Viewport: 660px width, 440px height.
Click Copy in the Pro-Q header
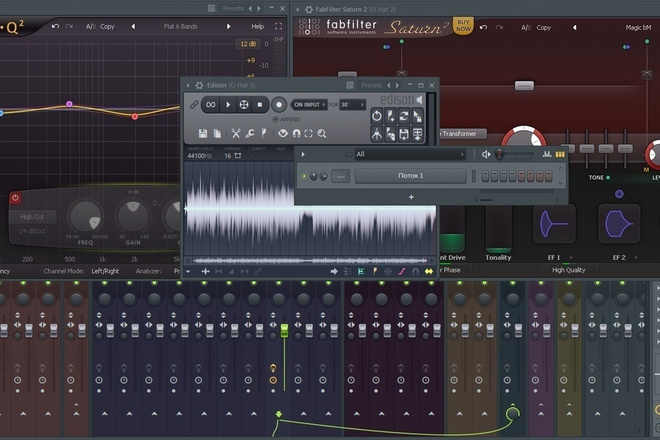click(x=107, y=27)
